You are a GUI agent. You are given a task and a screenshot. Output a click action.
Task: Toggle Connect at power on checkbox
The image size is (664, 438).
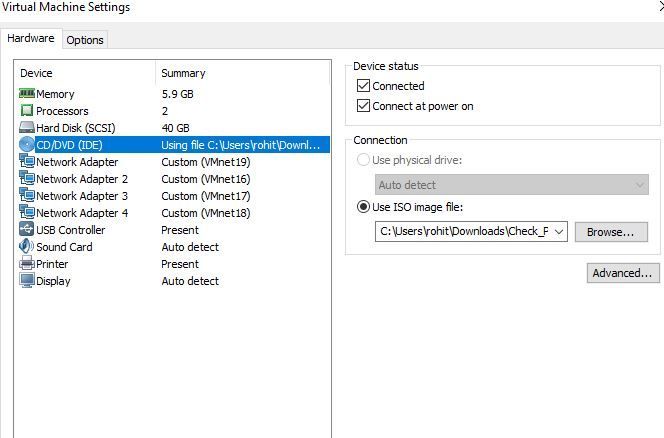click(x=364, y=106)
